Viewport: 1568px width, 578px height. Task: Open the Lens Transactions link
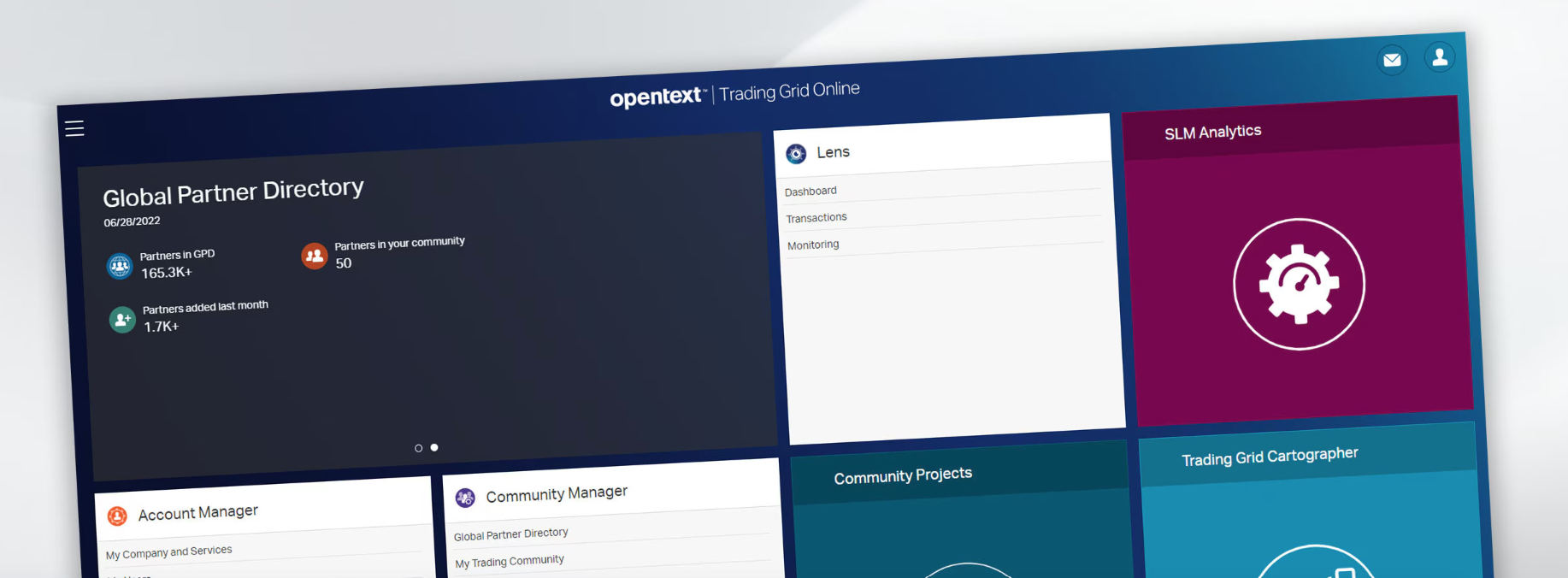(x=816, y=218)
